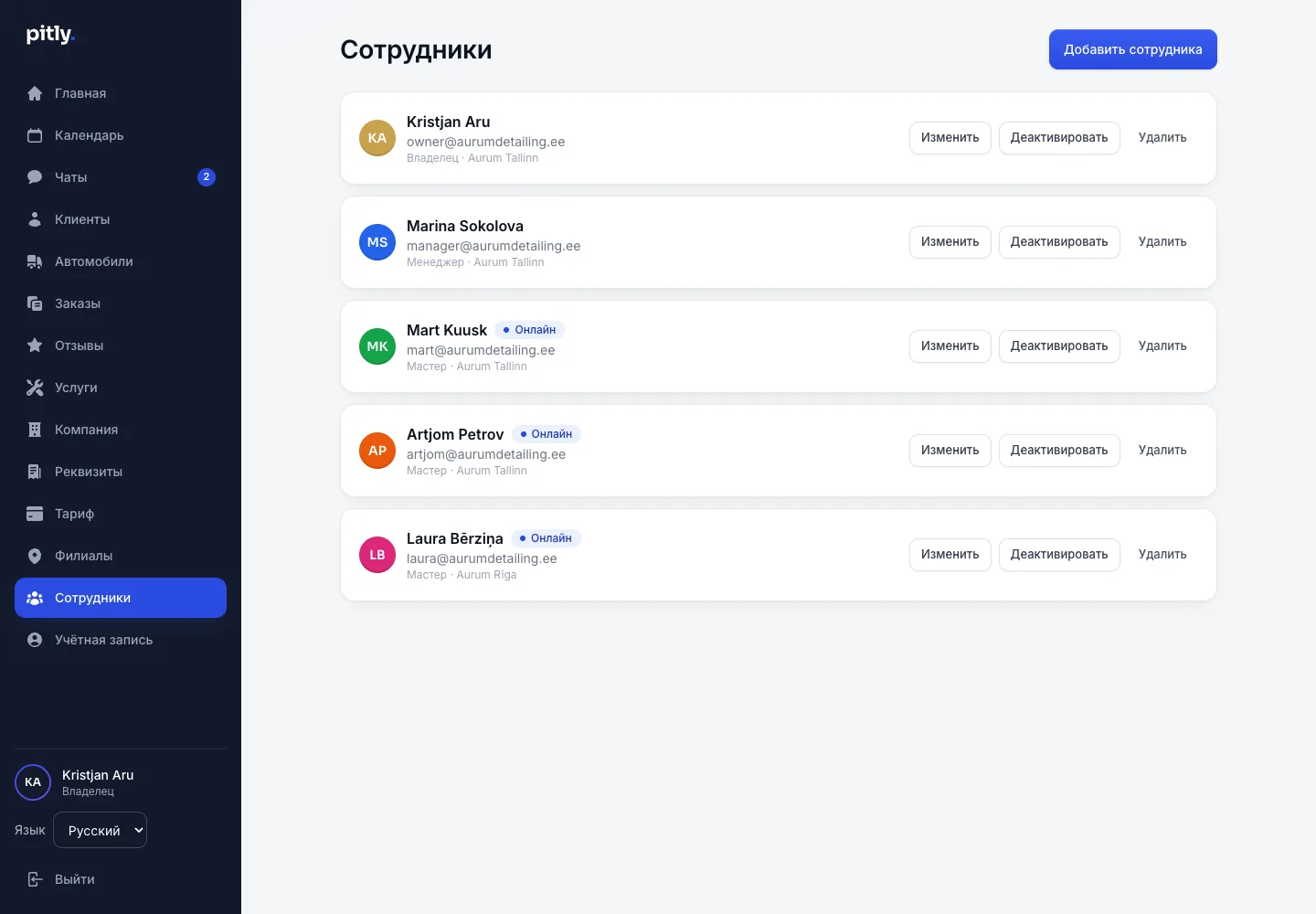The height and width of the screenshot is (914, 1316).
Task: Click the Company building icon
Action: (35, 430)
